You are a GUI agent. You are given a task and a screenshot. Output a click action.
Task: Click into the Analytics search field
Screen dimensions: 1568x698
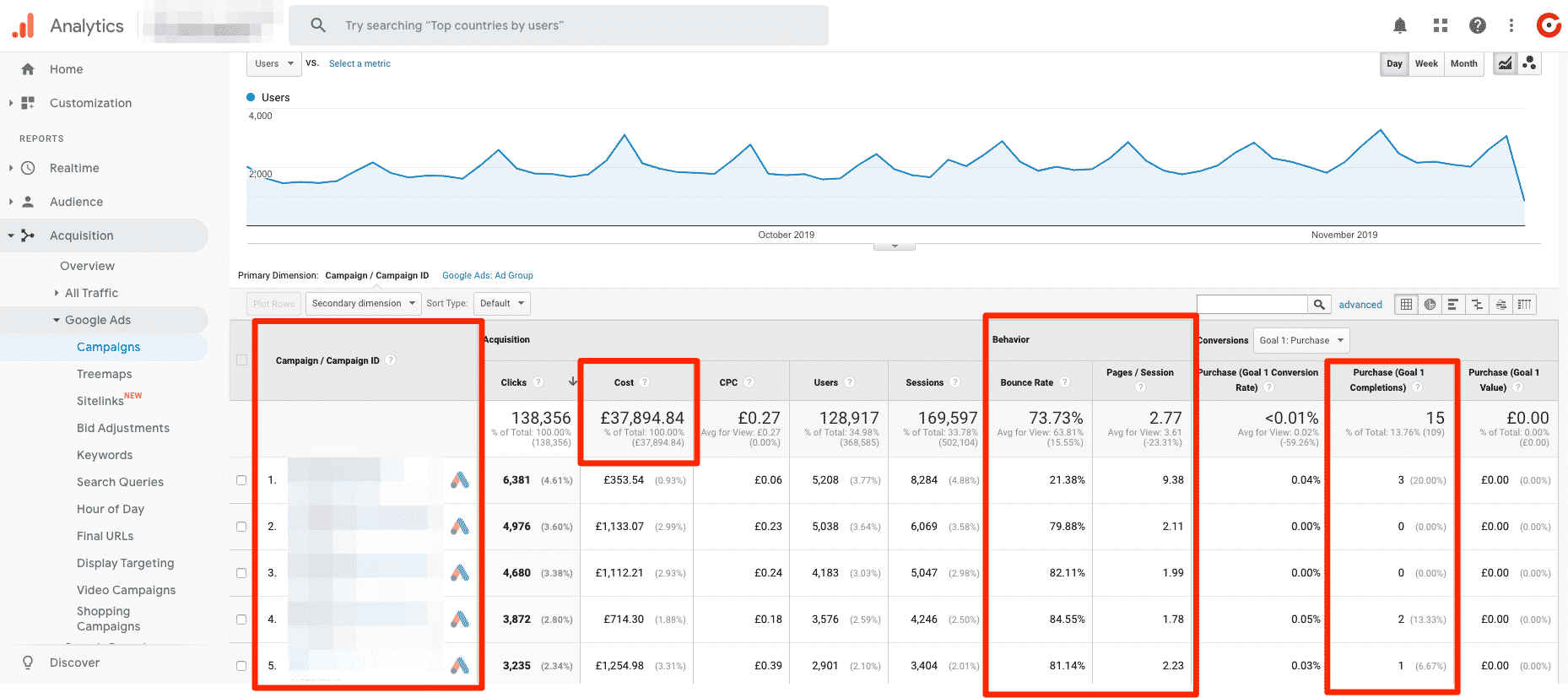(557, 25)
